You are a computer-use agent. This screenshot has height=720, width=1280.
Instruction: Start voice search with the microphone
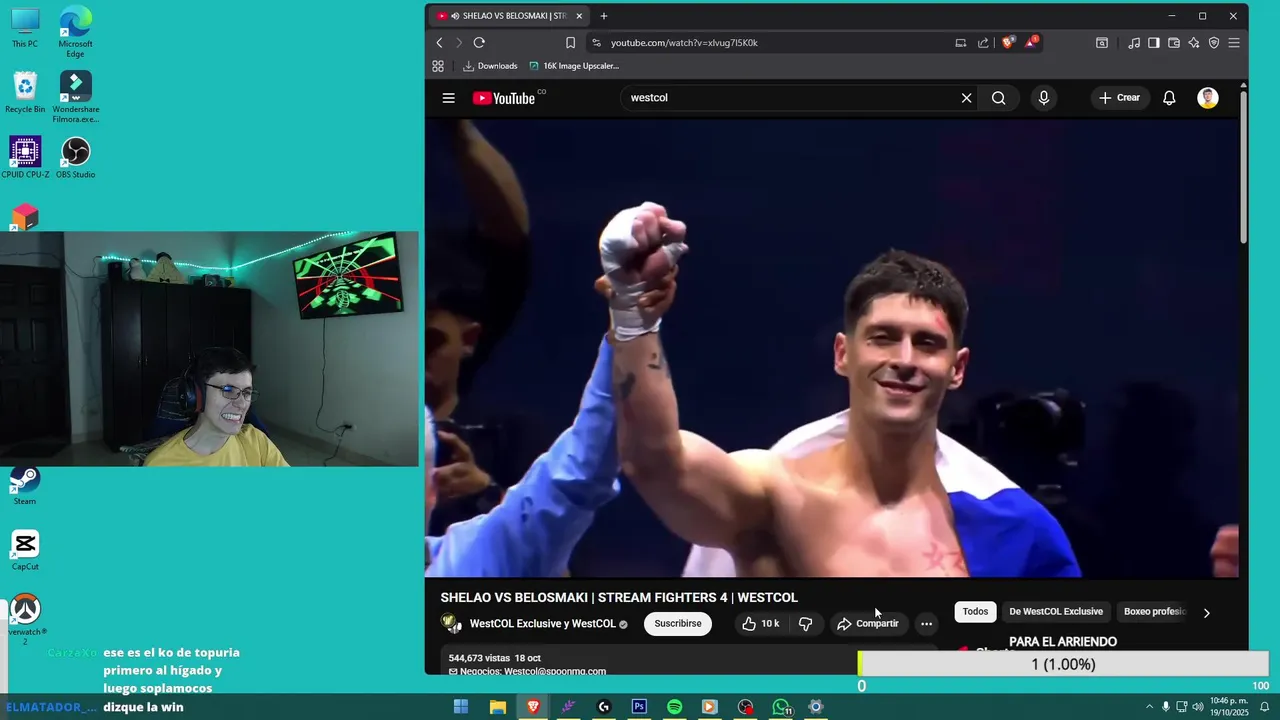[1043, 98]
